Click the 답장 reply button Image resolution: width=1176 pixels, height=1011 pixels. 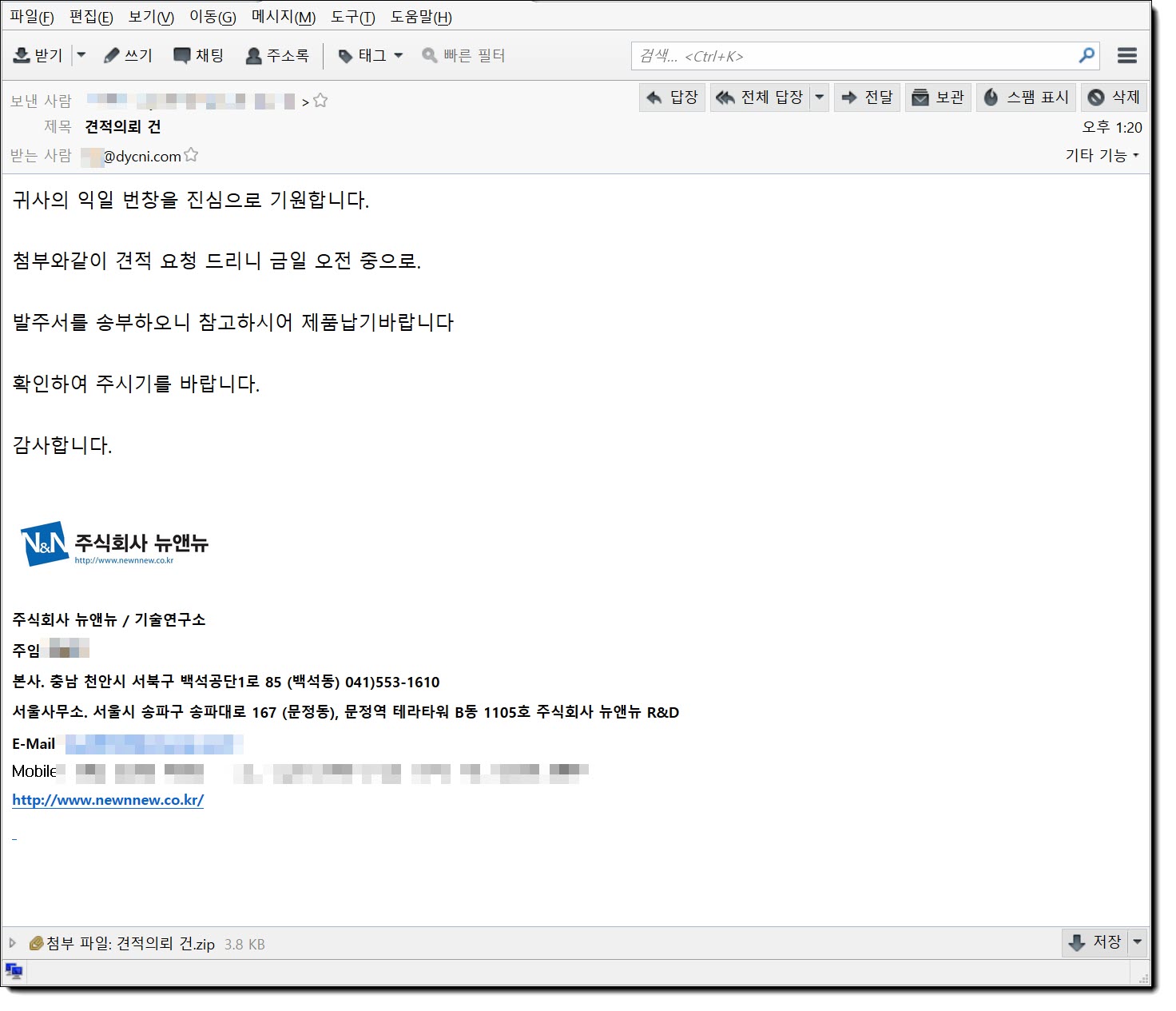pyautogui.click(x=672, y=98)
